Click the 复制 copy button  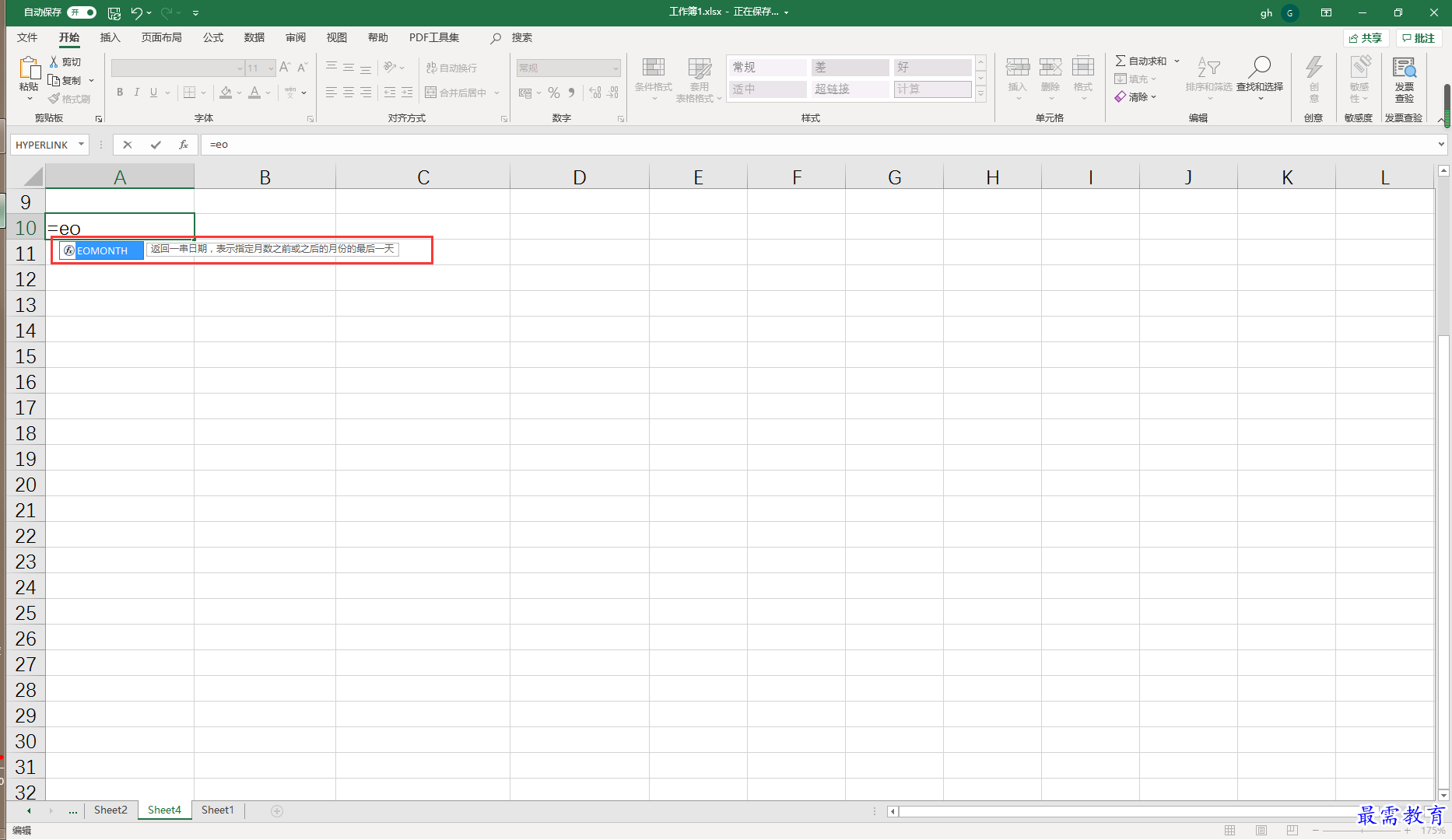(x=65, y=80)
